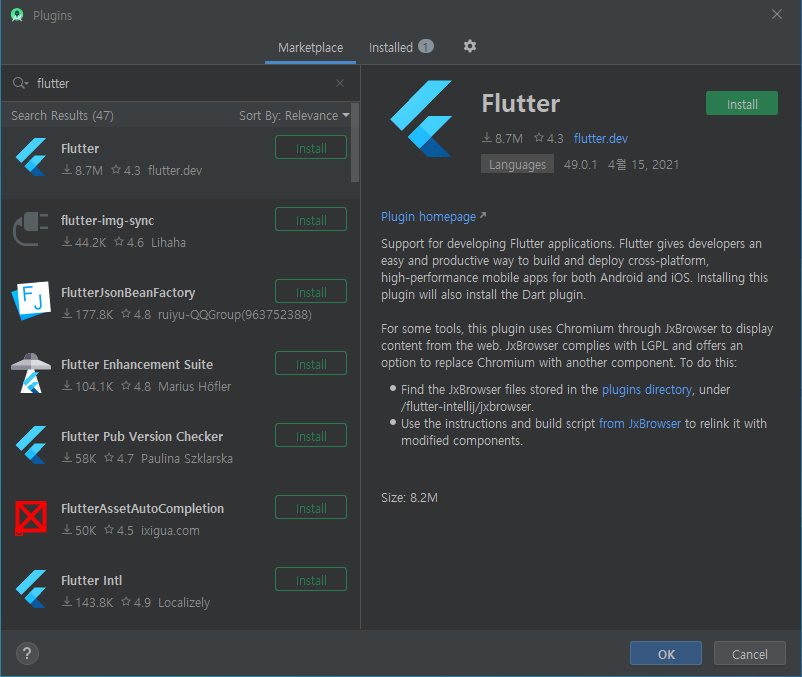Click the Languages category tag
This screenshot has width=802, height=677.
517,165
